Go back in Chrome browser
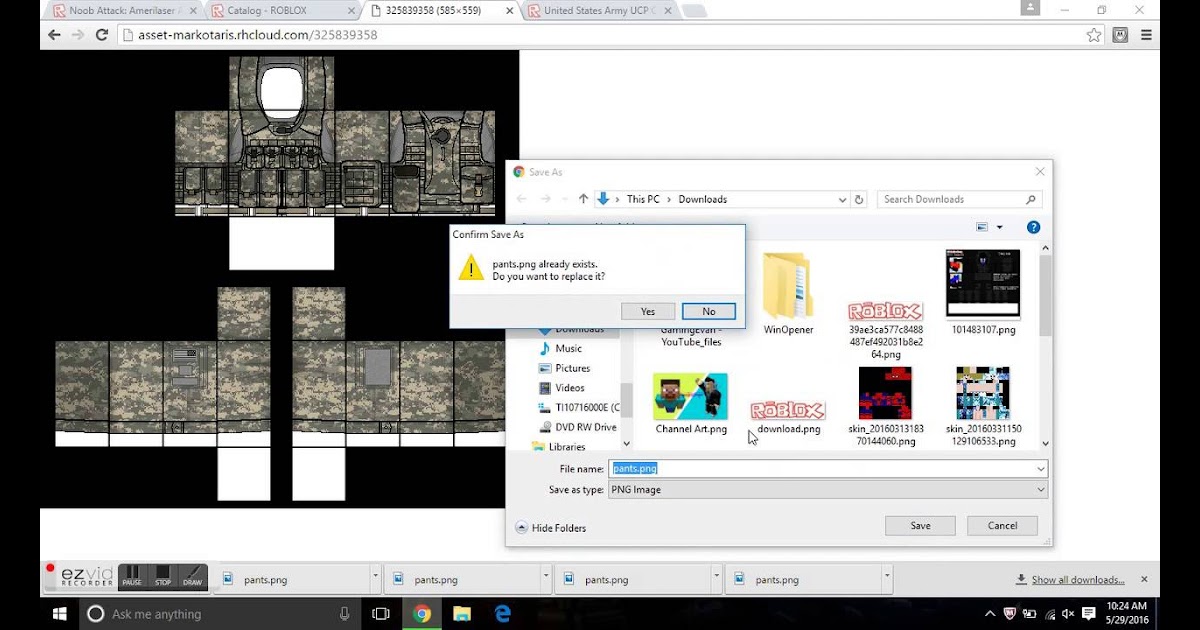 click(54, 34)
